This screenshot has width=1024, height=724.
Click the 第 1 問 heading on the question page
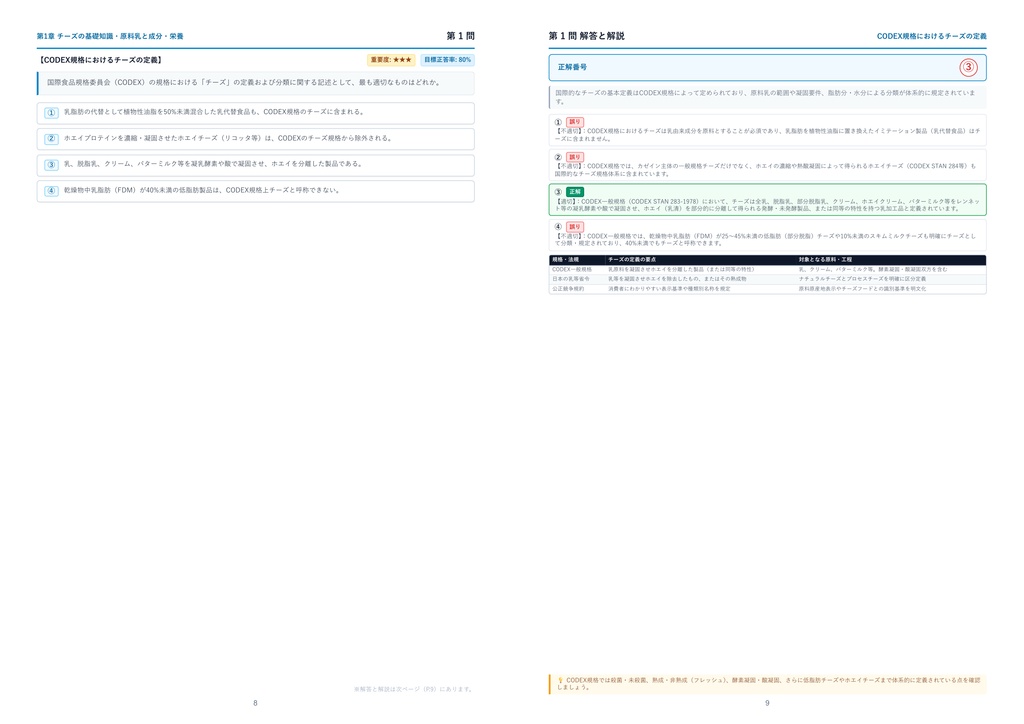click(x=460, y=36)
